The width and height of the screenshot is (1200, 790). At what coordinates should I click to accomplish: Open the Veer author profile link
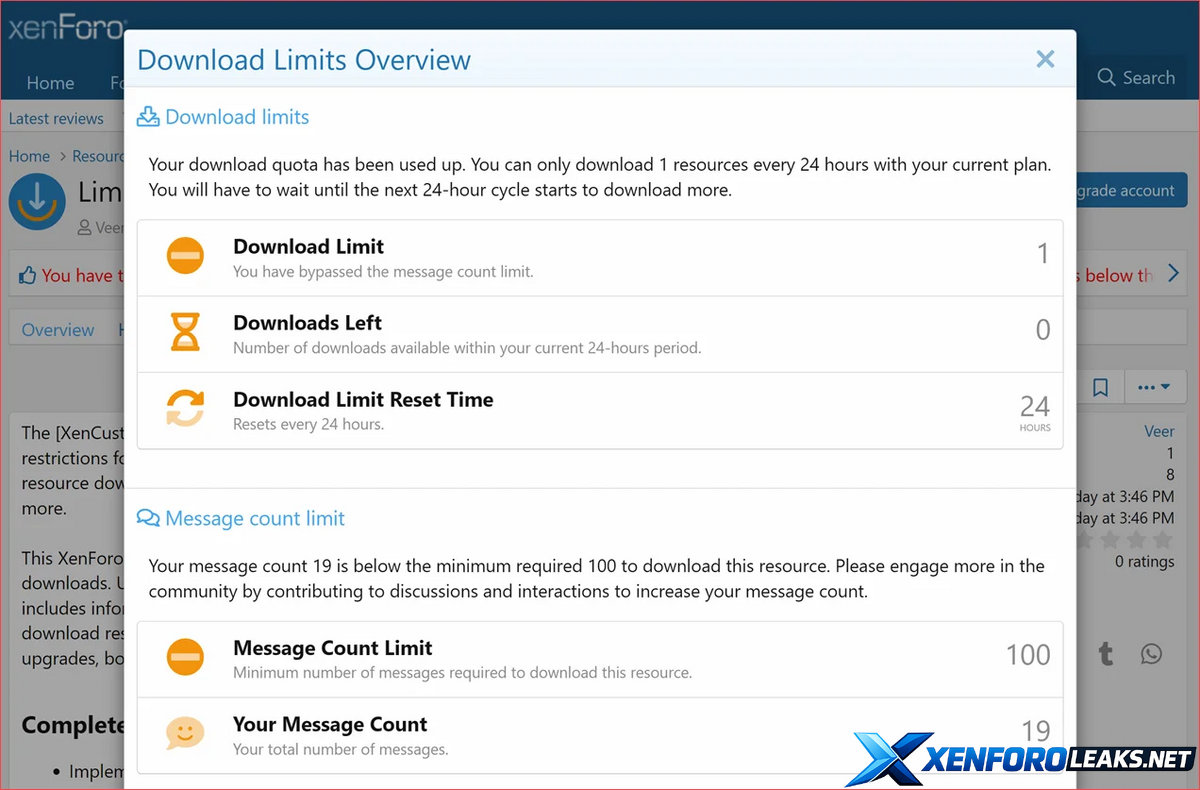[x=1159, y=431]
